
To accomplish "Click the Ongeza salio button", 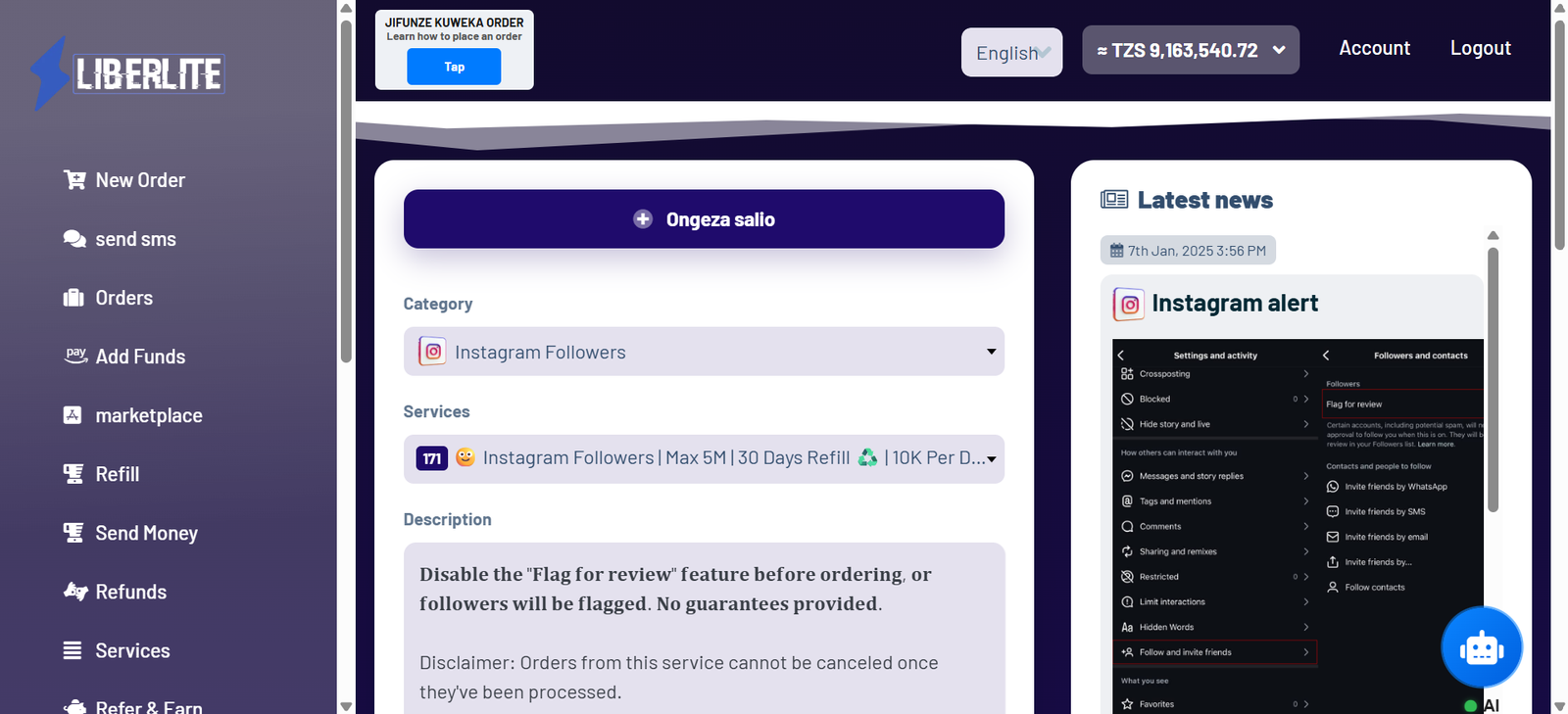I will (704, 219).
